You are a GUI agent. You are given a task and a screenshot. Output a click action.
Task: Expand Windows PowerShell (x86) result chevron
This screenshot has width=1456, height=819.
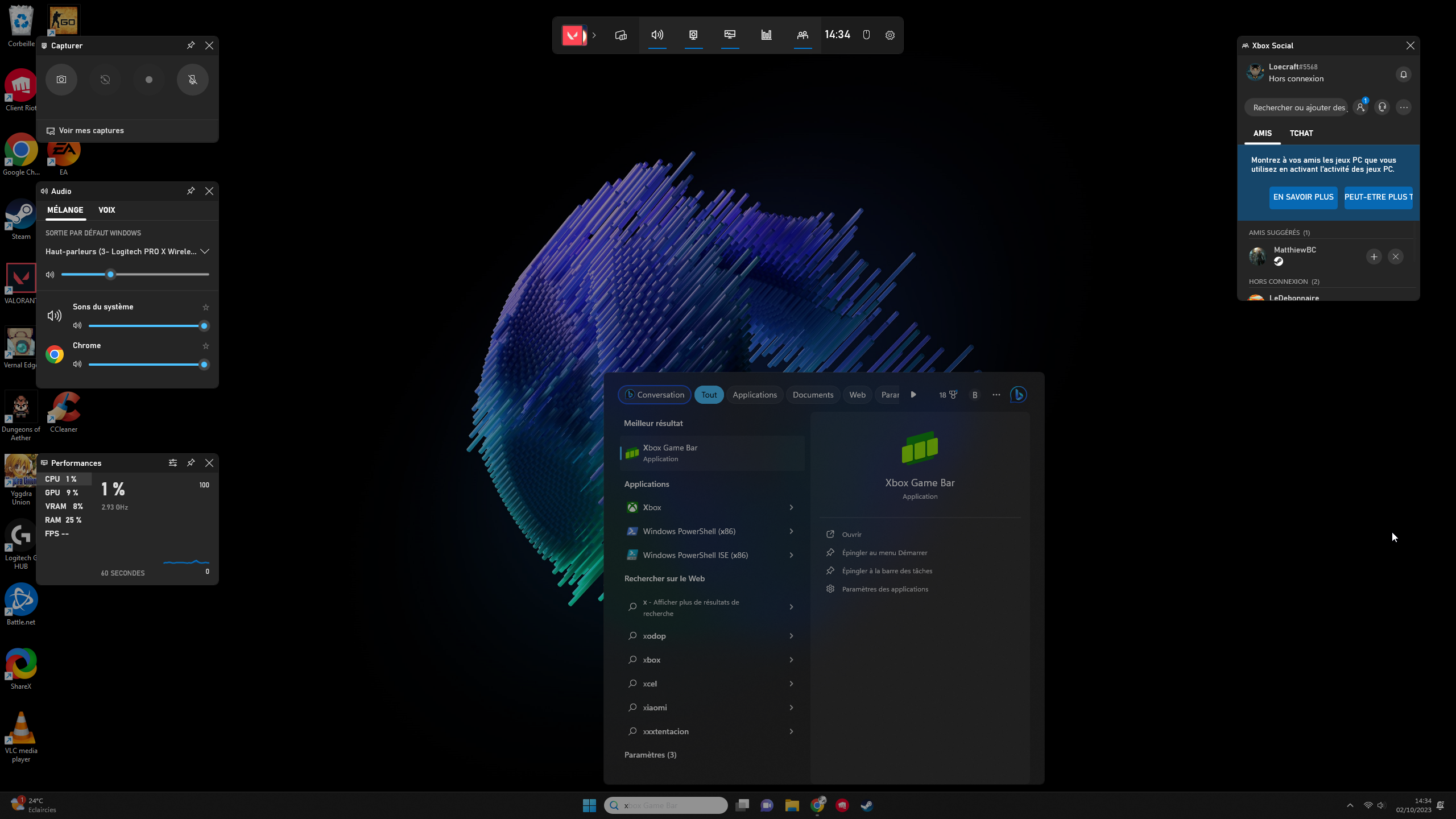(791, 531)
